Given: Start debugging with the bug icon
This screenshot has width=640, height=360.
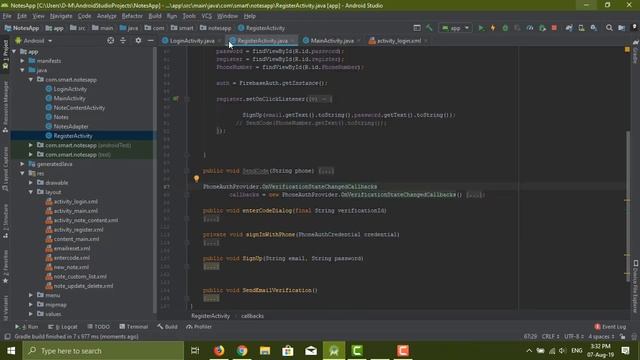Looking at the screenshot, I should pos(505,28).
